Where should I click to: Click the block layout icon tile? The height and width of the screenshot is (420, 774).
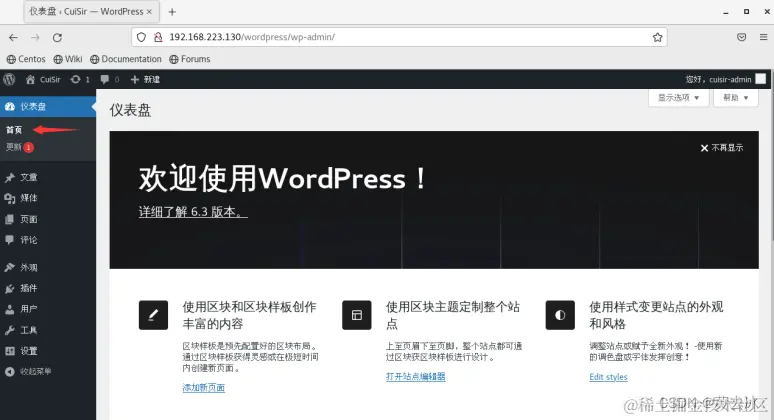point(357,315)
